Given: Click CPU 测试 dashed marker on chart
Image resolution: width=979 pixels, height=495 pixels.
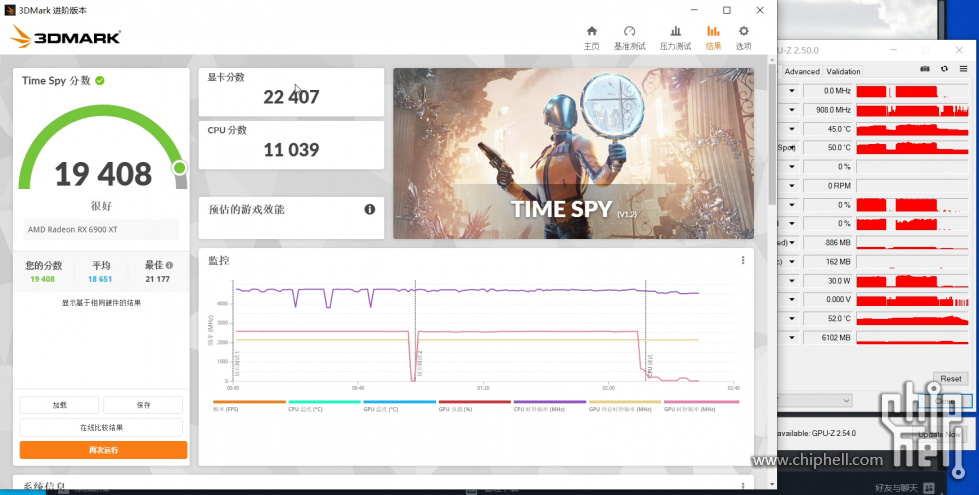Looking at the screenshot, I should [646, 331].
